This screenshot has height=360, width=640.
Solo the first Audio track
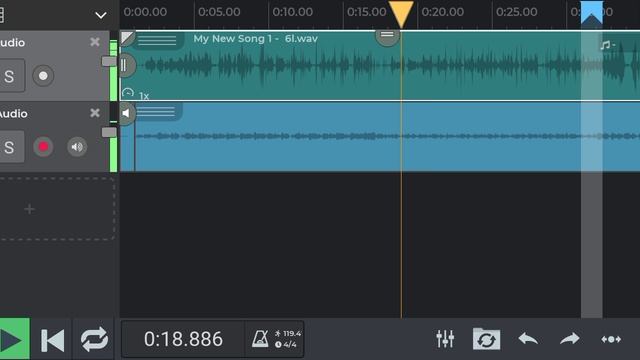[x=11, y=76]
